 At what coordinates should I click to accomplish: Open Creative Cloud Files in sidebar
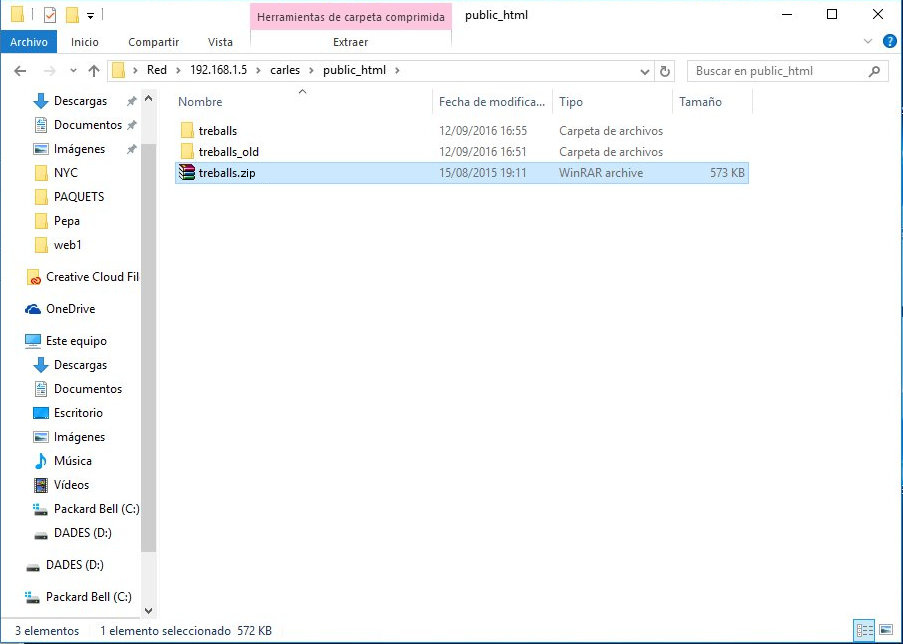tap(82, 277)
